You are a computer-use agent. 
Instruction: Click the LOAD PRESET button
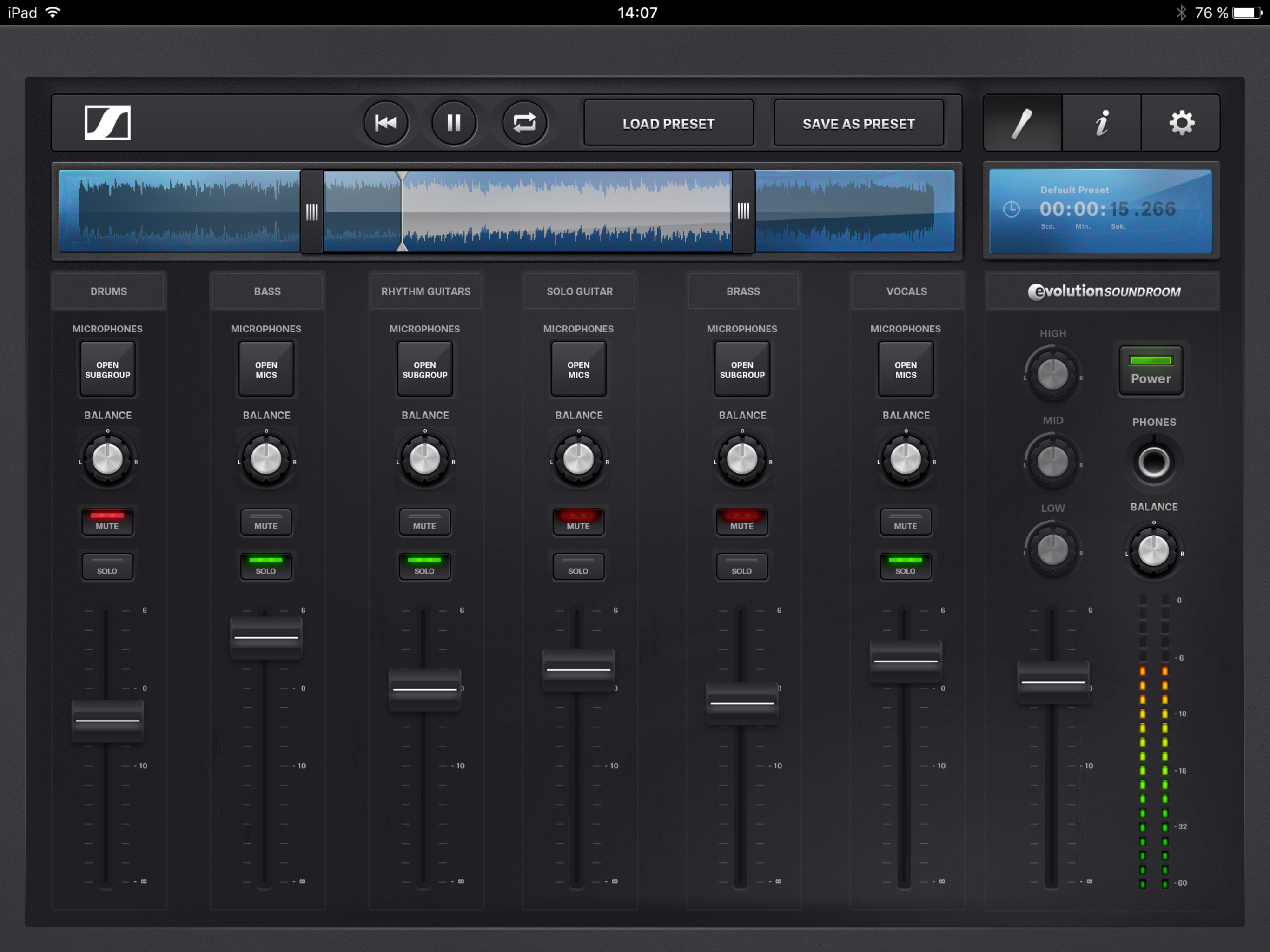coord(668,124)
